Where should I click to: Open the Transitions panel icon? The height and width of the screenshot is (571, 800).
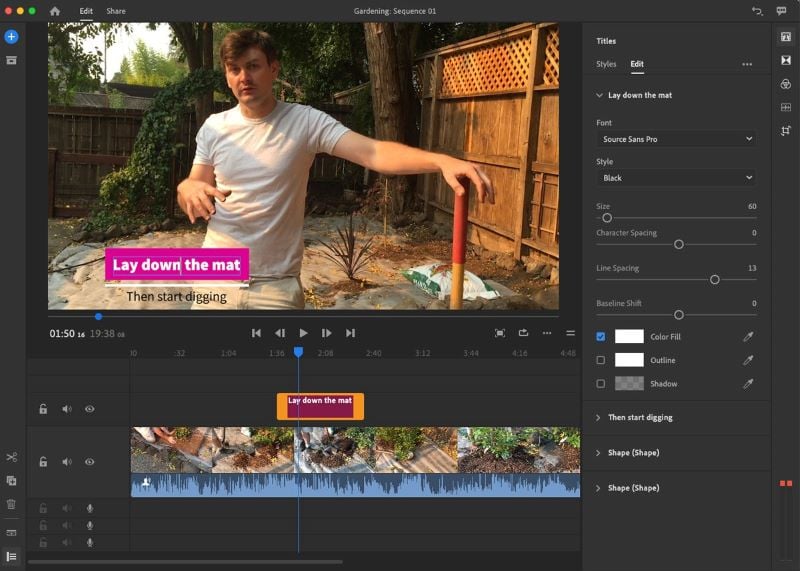[x=786, y=60]
